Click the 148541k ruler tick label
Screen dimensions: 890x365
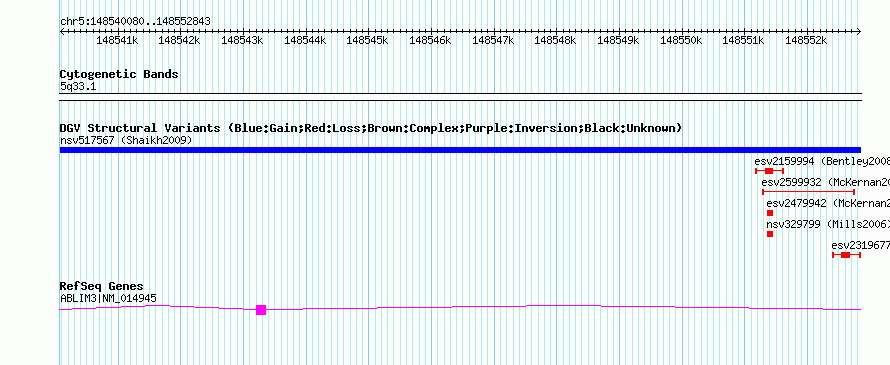tap(117, 40)
